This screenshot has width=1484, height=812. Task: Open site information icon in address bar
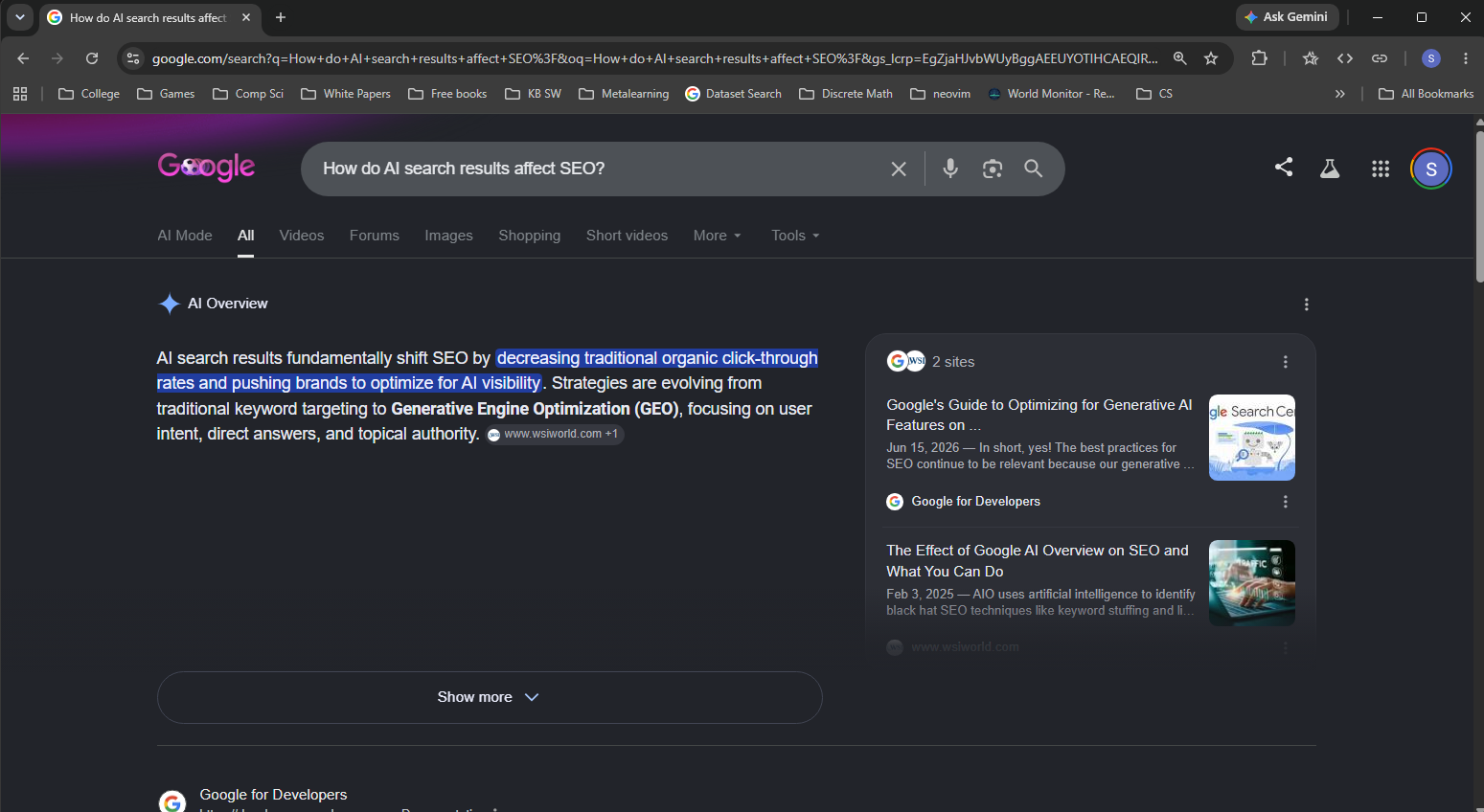pos(133,58)
